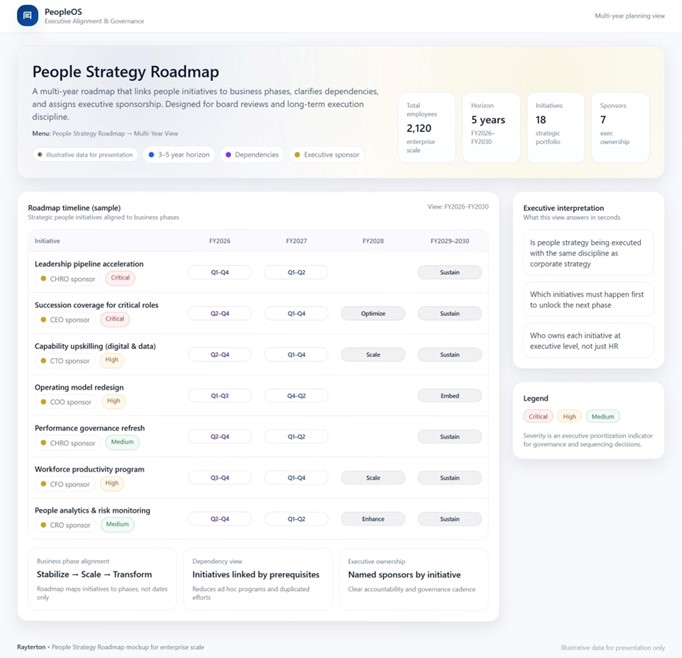Click the FY2026 column header
The height and width of the screenshot is (658, 682).
coord(220,241)
